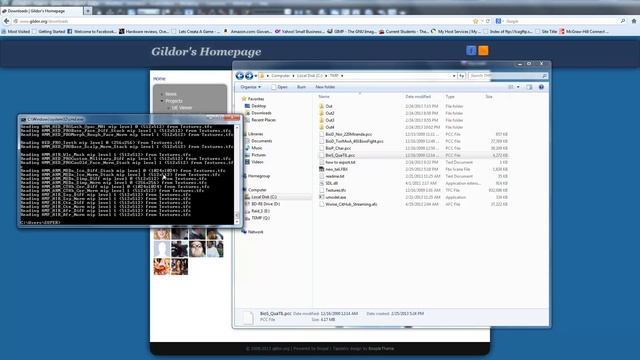Select the Out4 folder

tap(330, 127)
